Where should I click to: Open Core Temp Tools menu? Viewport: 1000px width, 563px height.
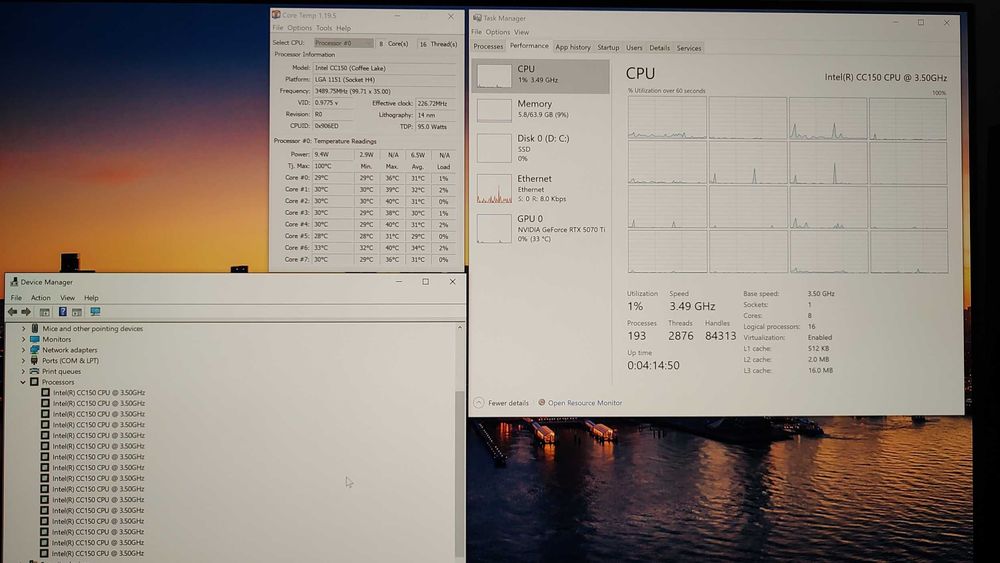point(324,28)
